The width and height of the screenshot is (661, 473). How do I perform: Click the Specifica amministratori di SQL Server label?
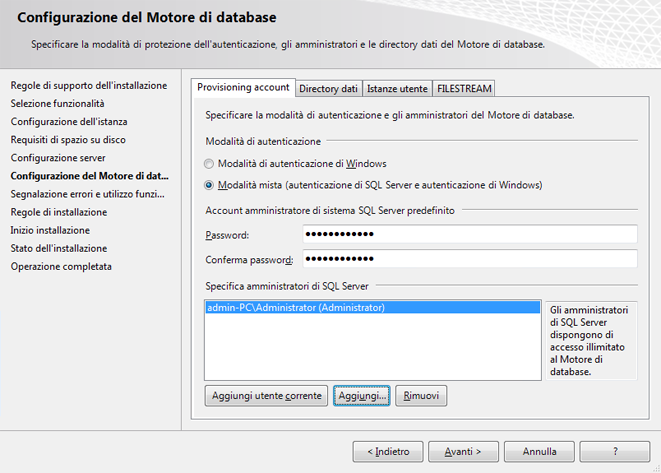287,286
